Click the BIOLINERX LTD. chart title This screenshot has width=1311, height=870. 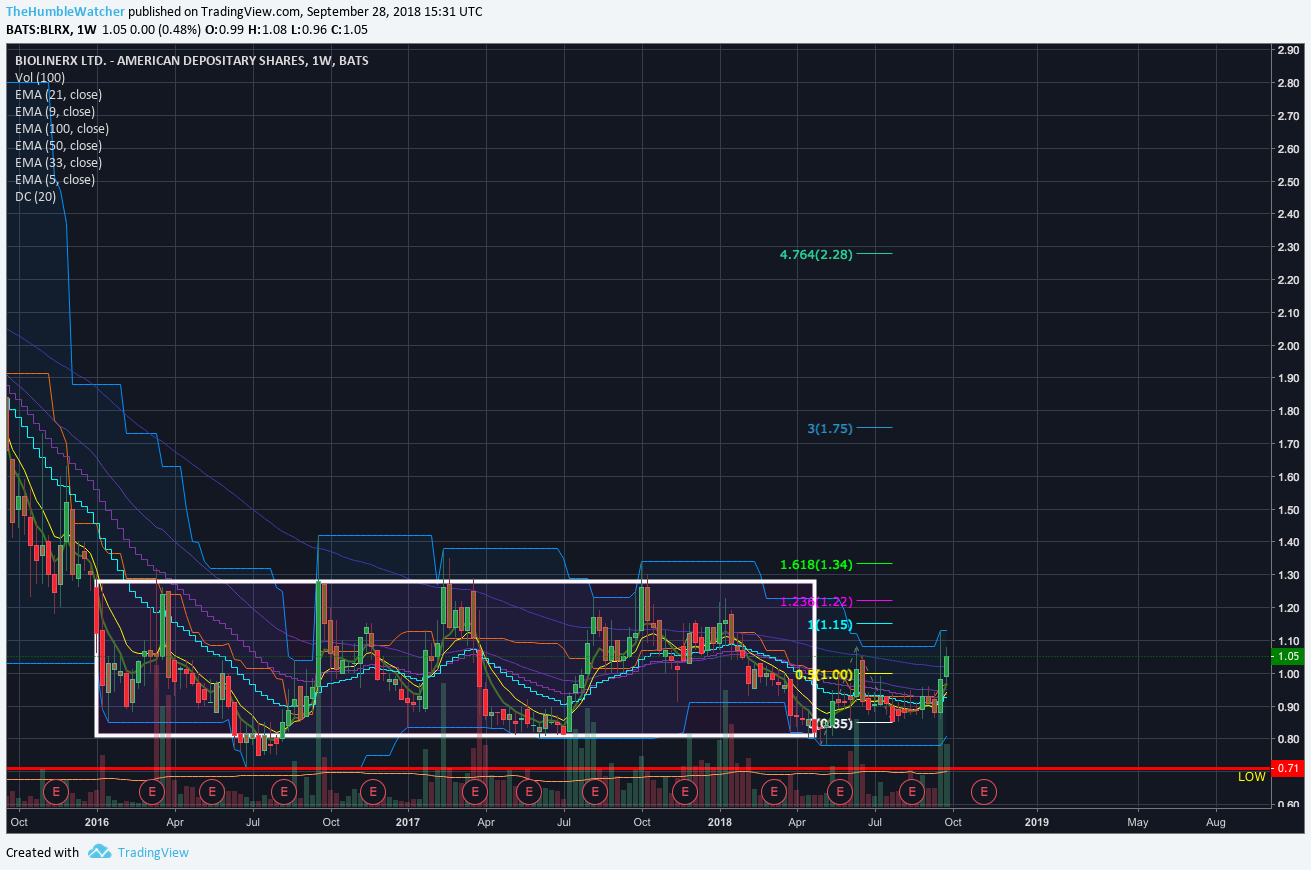tap(191, 61)
